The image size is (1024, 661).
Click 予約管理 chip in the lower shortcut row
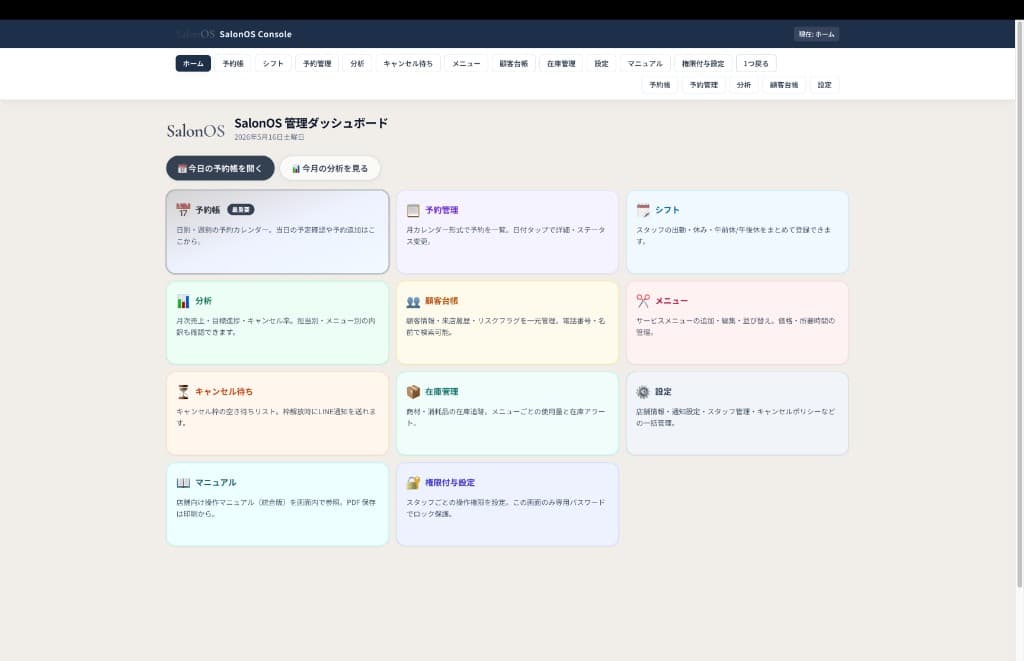coord(704,85)
